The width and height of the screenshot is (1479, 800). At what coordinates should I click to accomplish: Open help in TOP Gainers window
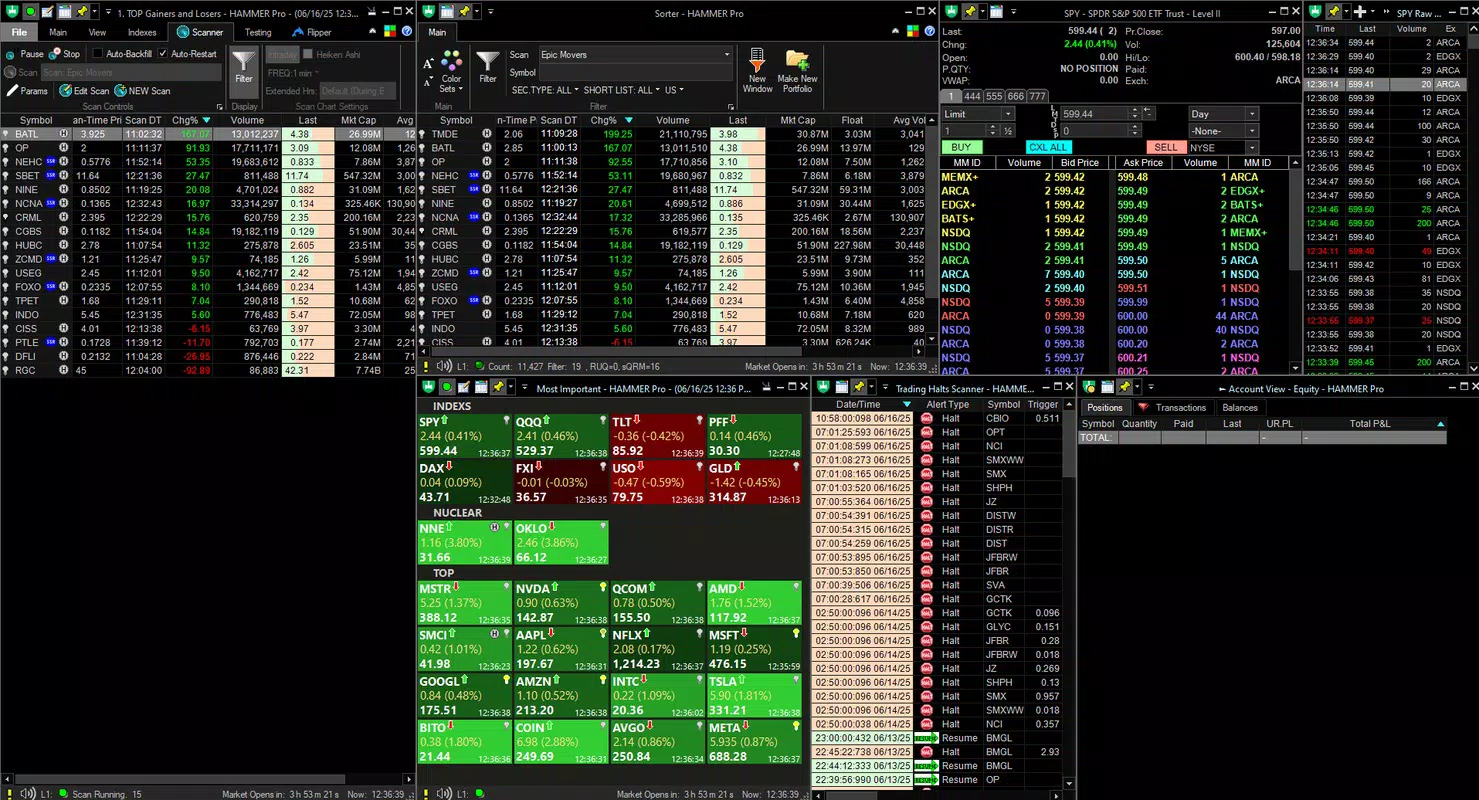pos(407,32)
